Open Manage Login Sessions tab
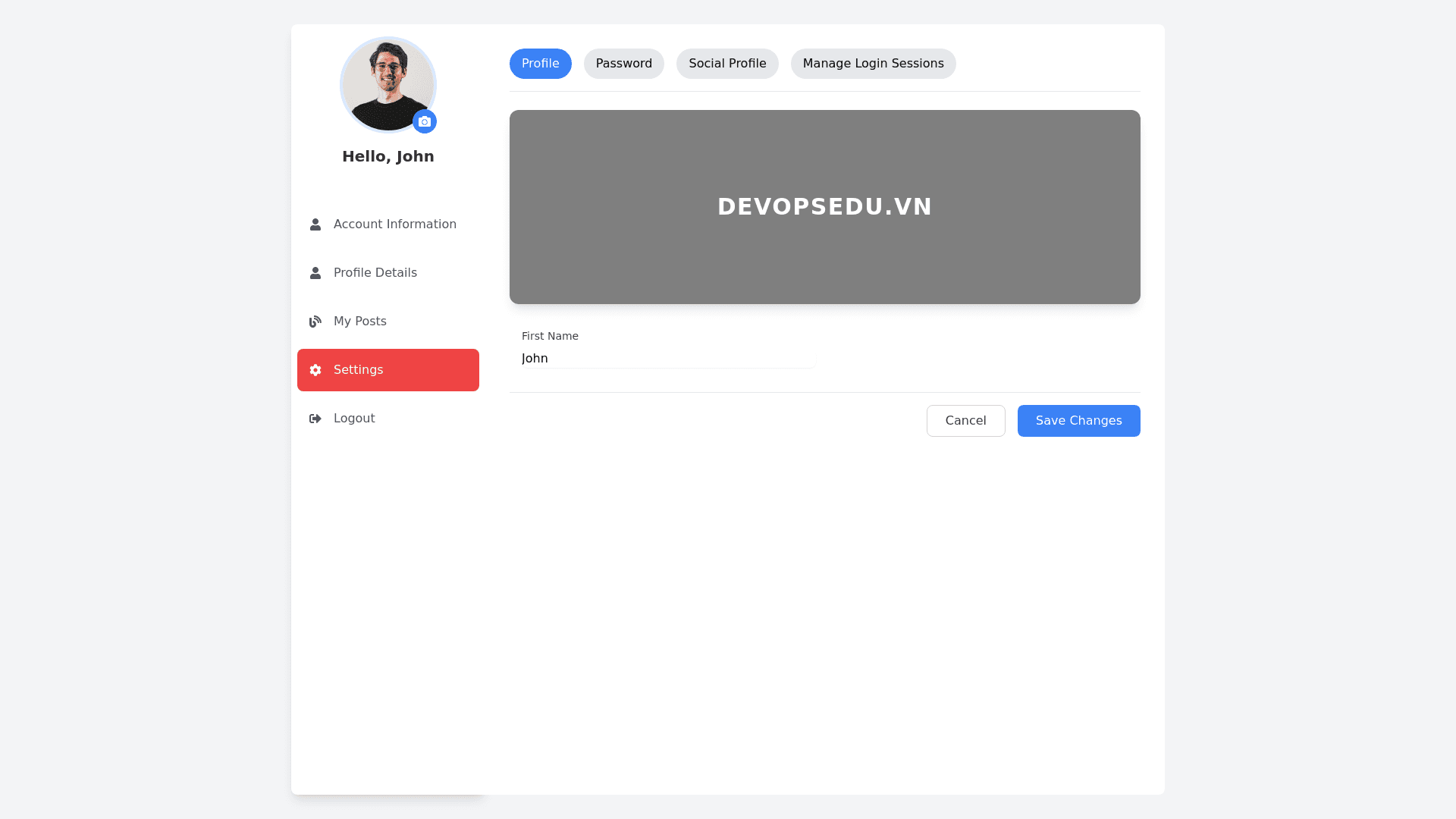 pyautogui.click(x=873, y=64)
